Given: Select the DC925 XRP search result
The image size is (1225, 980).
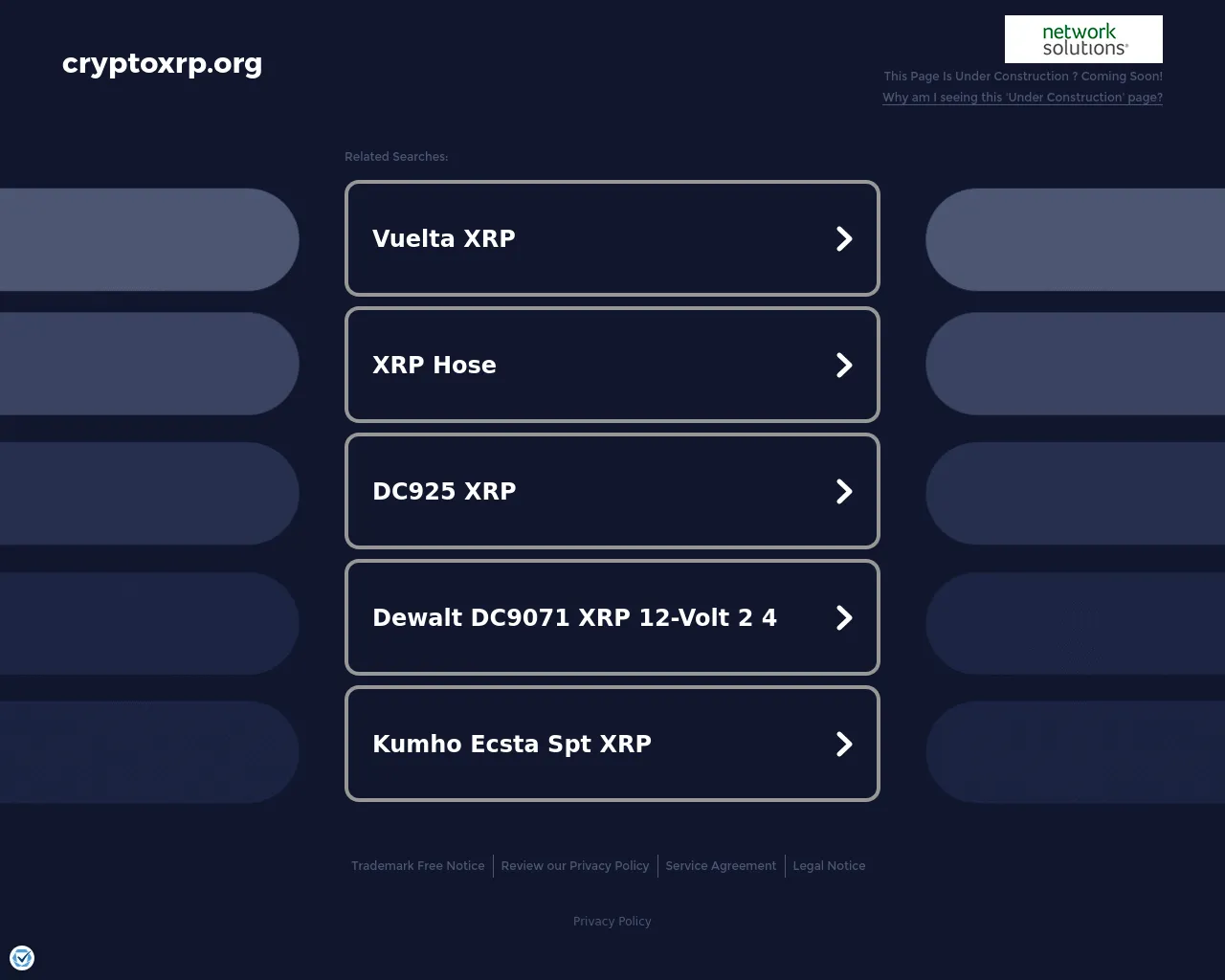Looking at the screenshot, I should [612, 491].
